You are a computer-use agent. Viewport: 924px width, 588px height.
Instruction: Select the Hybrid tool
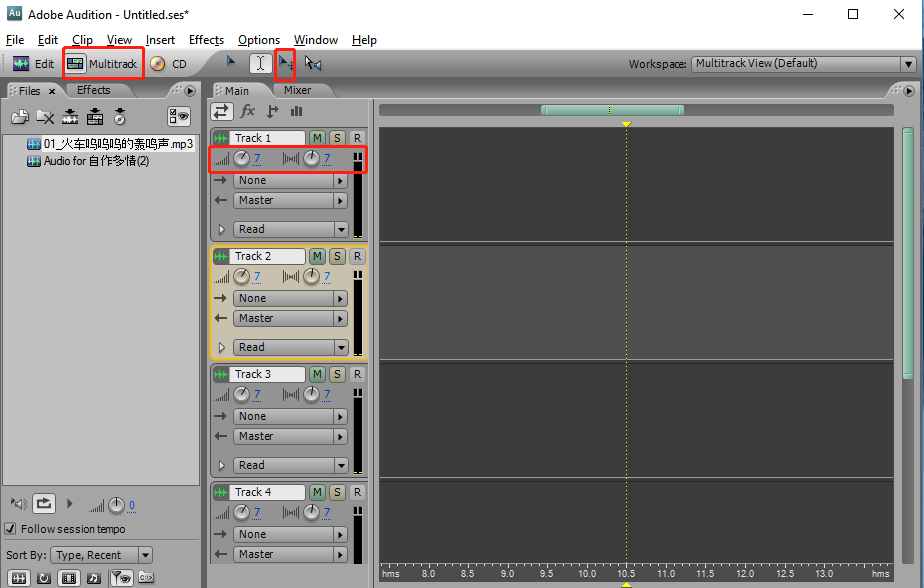click(231, 62)
